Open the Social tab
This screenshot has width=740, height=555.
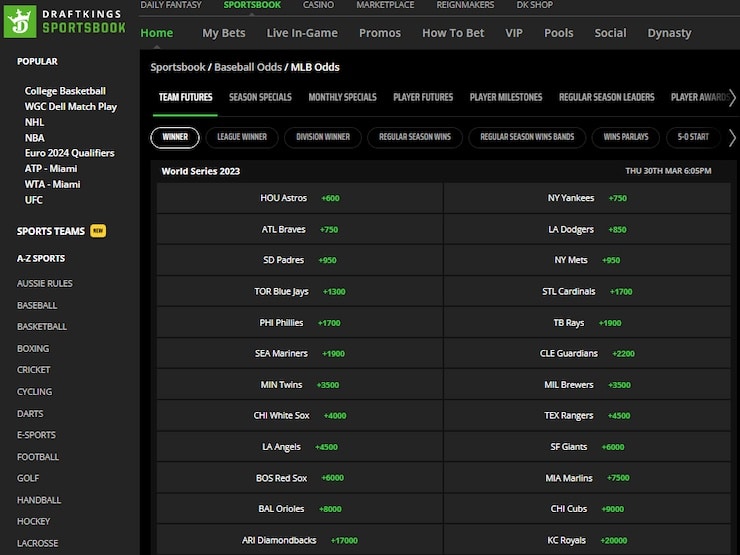pos(610,33)
